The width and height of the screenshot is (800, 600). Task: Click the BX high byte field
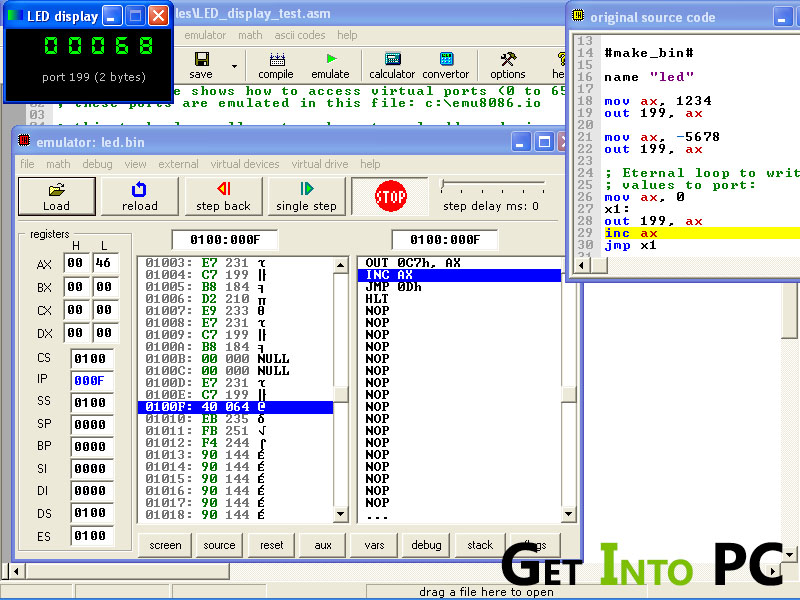tap(76, 287)
